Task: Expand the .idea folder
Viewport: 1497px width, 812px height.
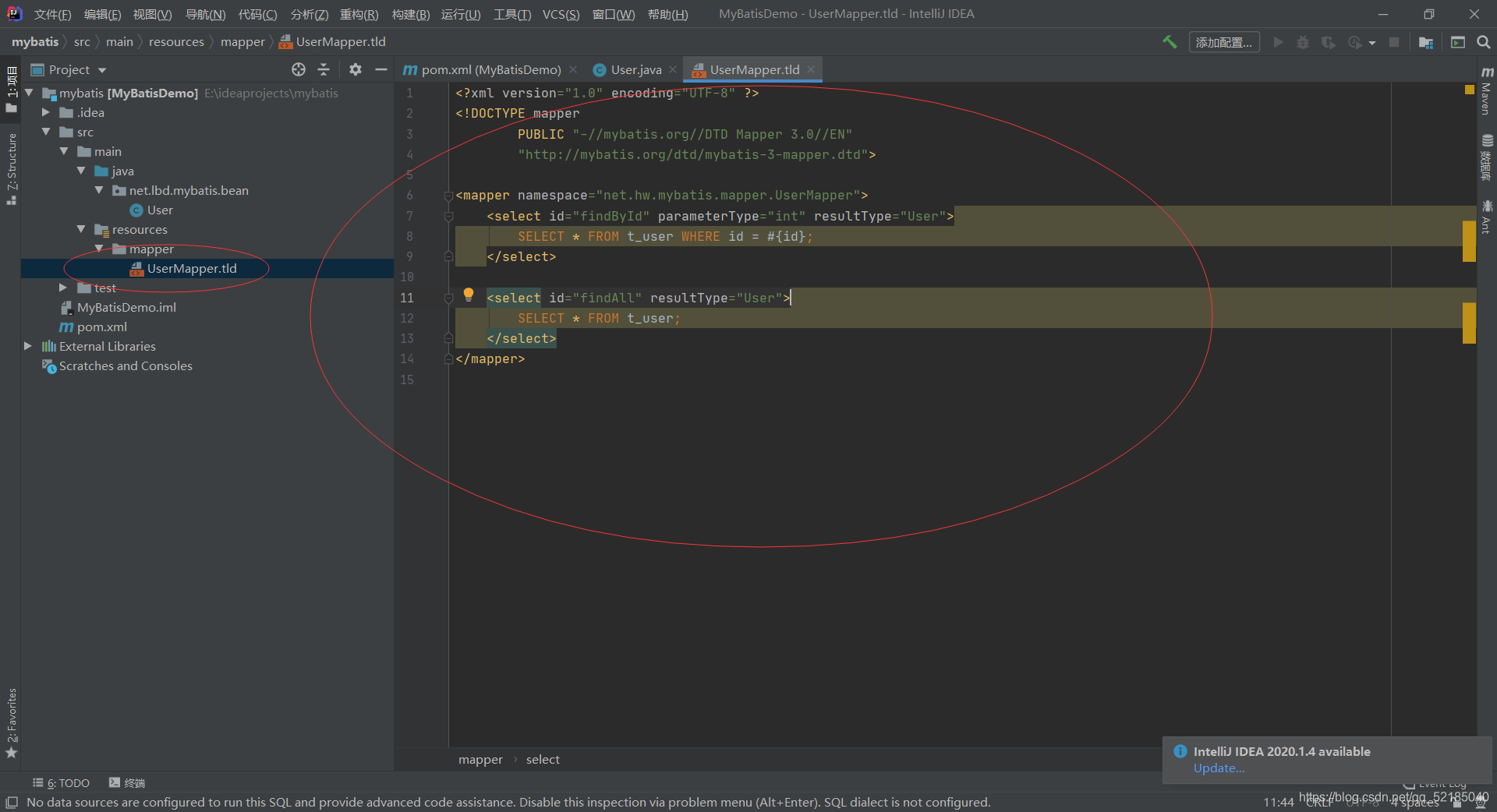Action: 46,112
